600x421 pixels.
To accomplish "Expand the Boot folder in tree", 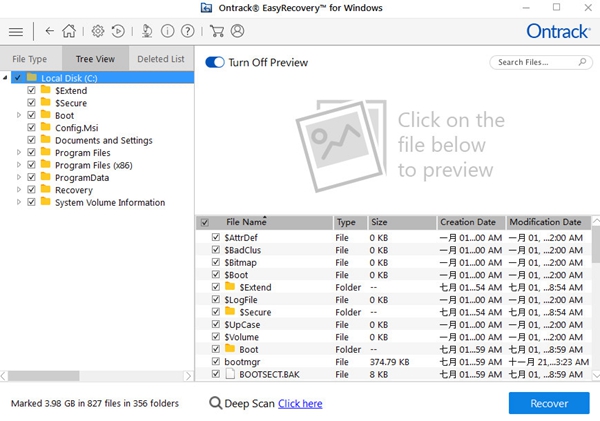I will (19, 115).
